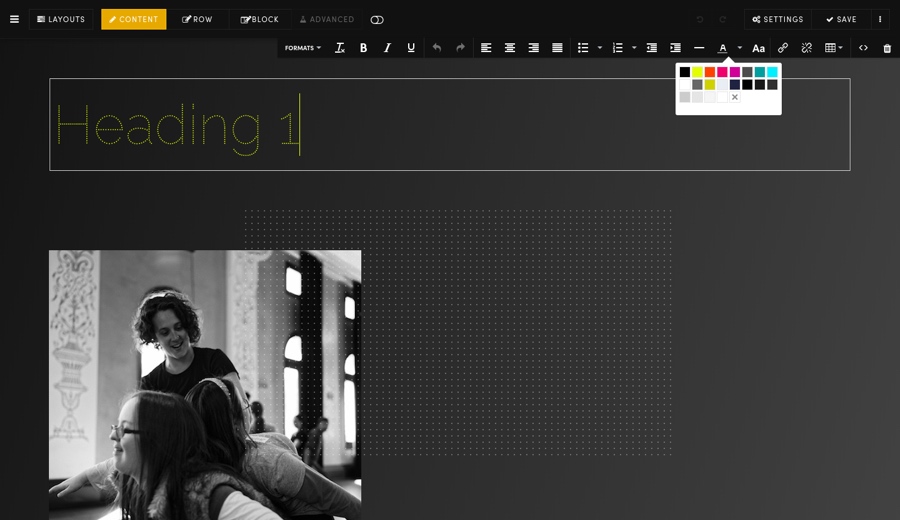The width and height of the screenshot is (900, 520).
Task: Insert a hyperlink
Action: (x=783, y=48)
